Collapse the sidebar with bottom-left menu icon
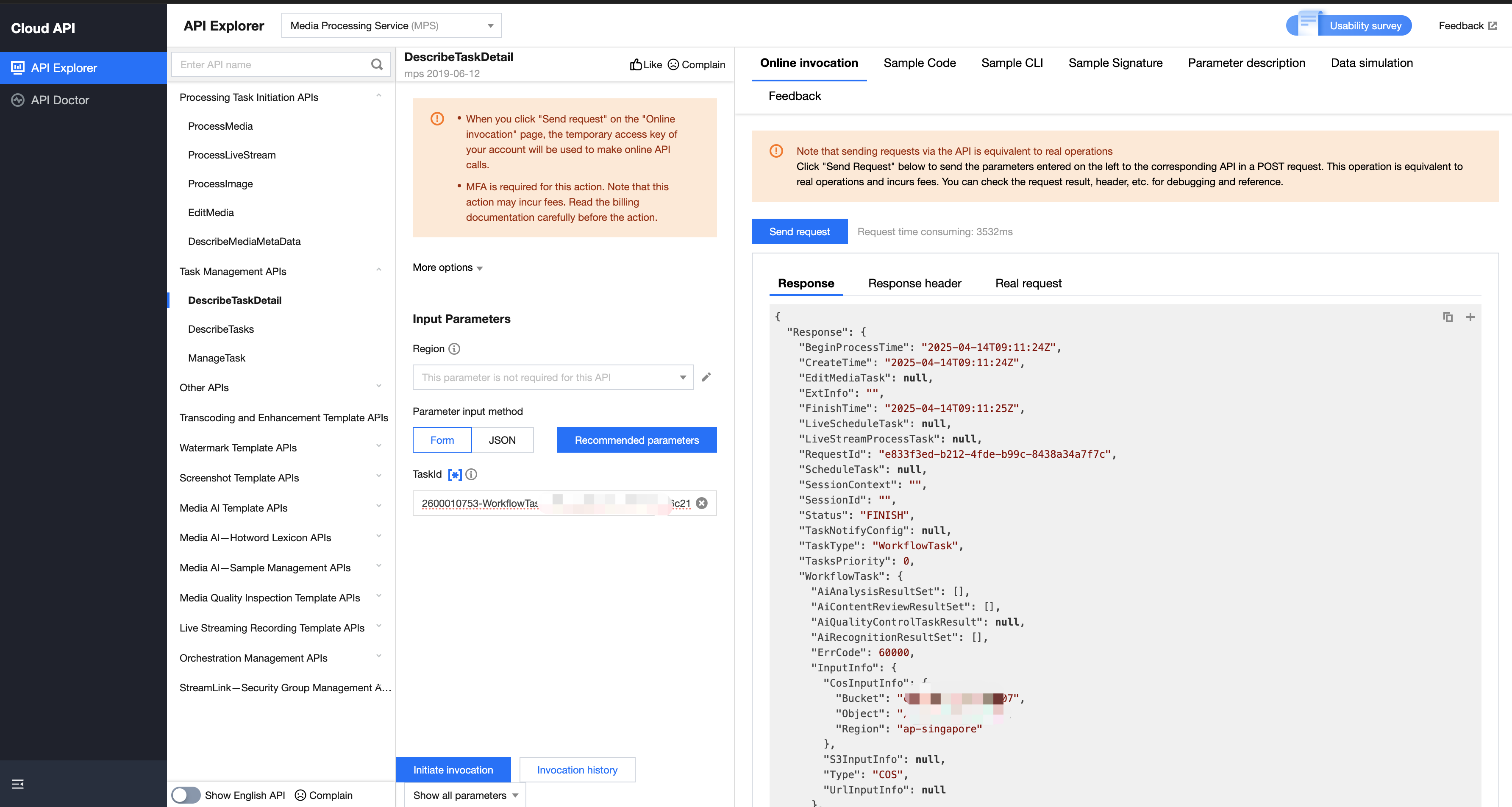Screen dimensions: 1512x807 point(18,784)
